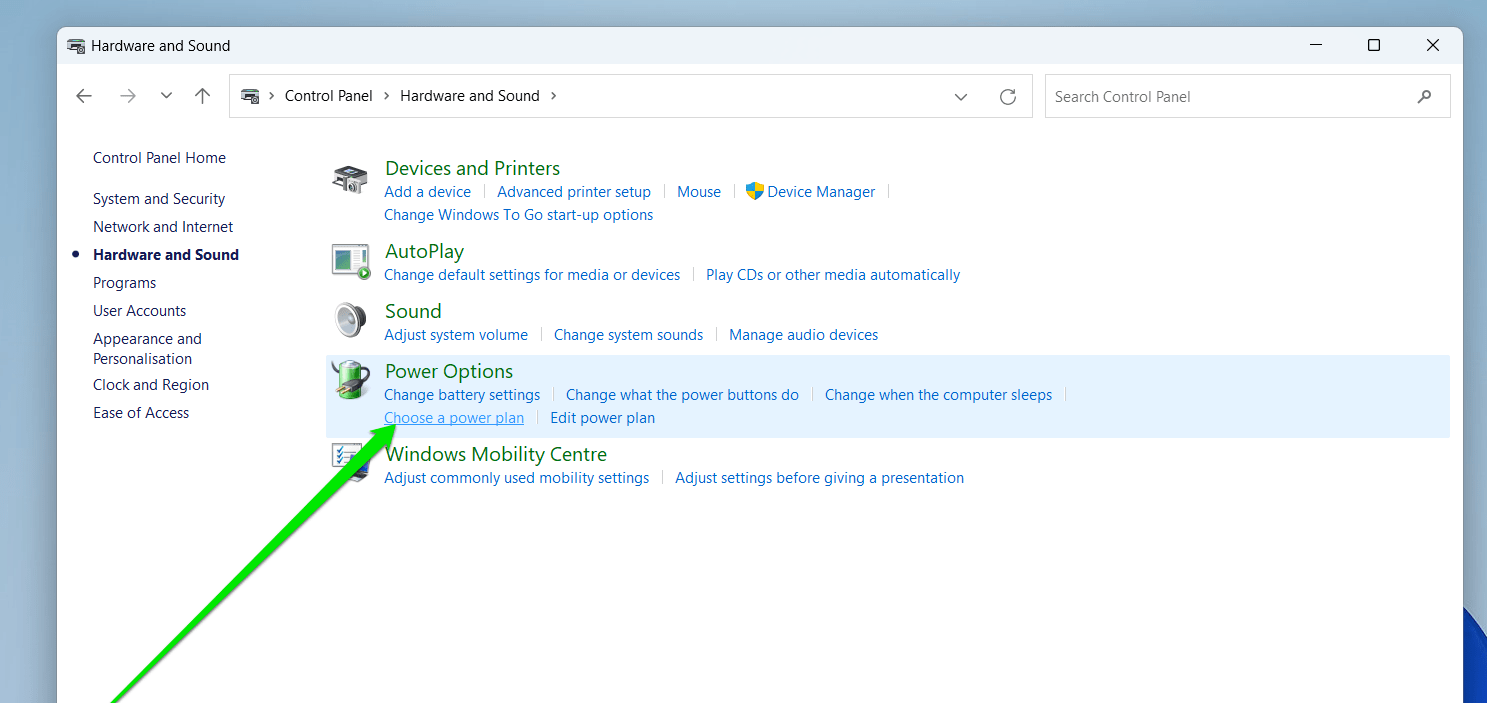Click Choose a power plan link
1487x703 pixels.
[x=454, y=418]
